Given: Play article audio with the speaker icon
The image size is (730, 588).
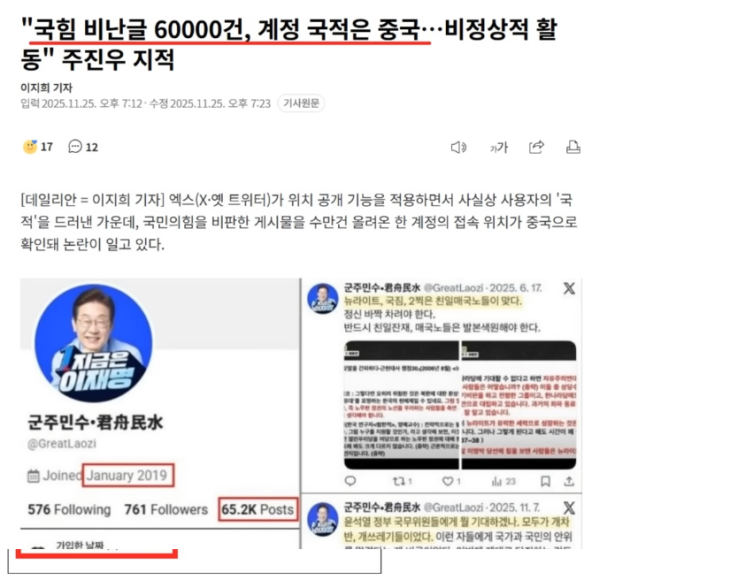Looking at the screenshot, I should point(458,147).
